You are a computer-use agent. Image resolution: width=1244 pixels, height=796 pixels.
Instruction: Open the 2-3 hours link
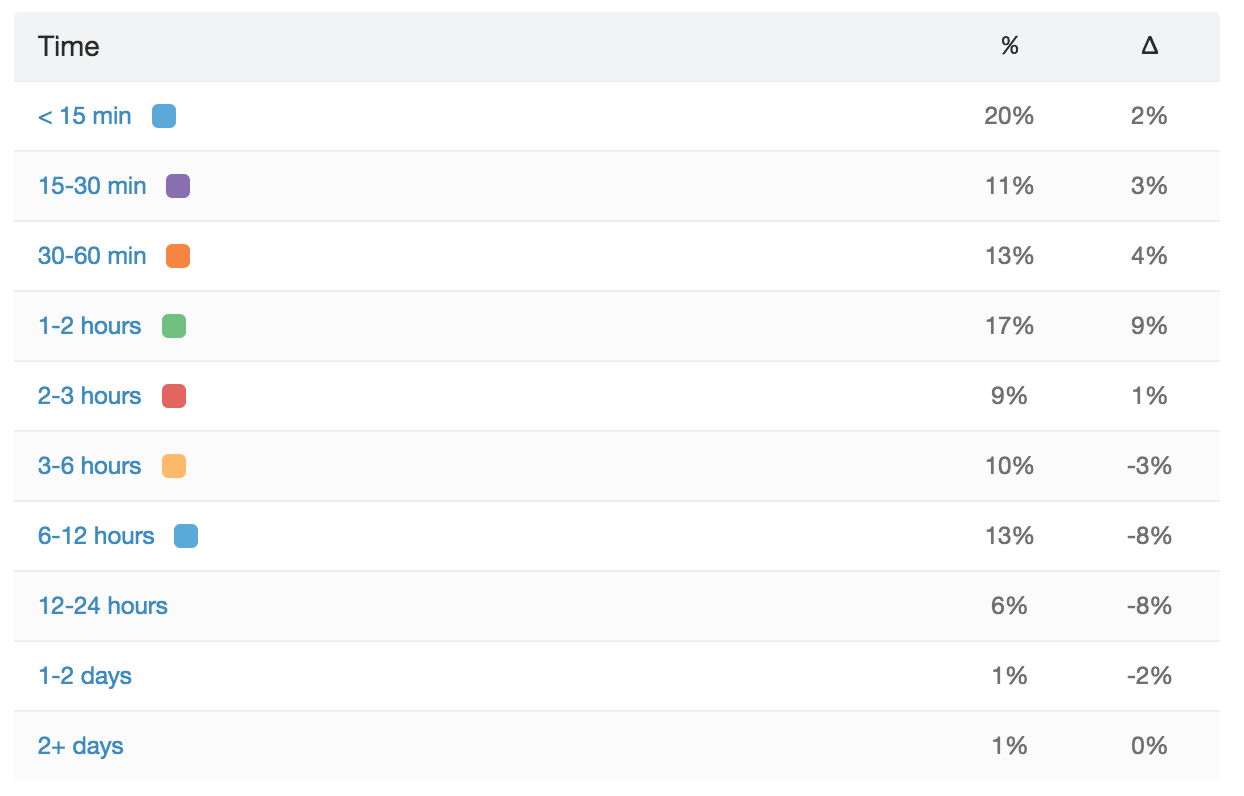90,396
